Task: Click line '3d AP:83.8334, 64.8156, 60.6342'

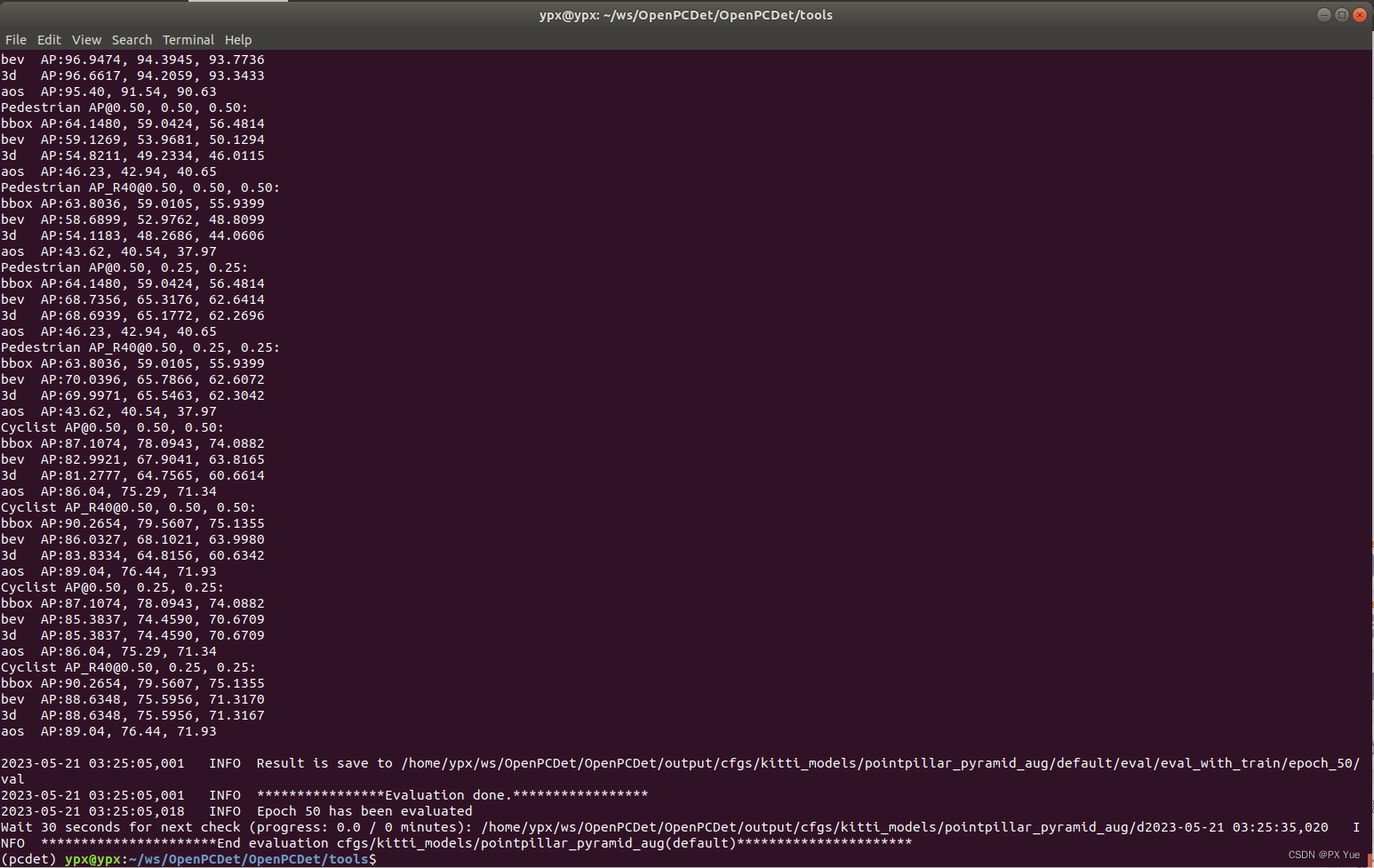Action: [132, 555]
